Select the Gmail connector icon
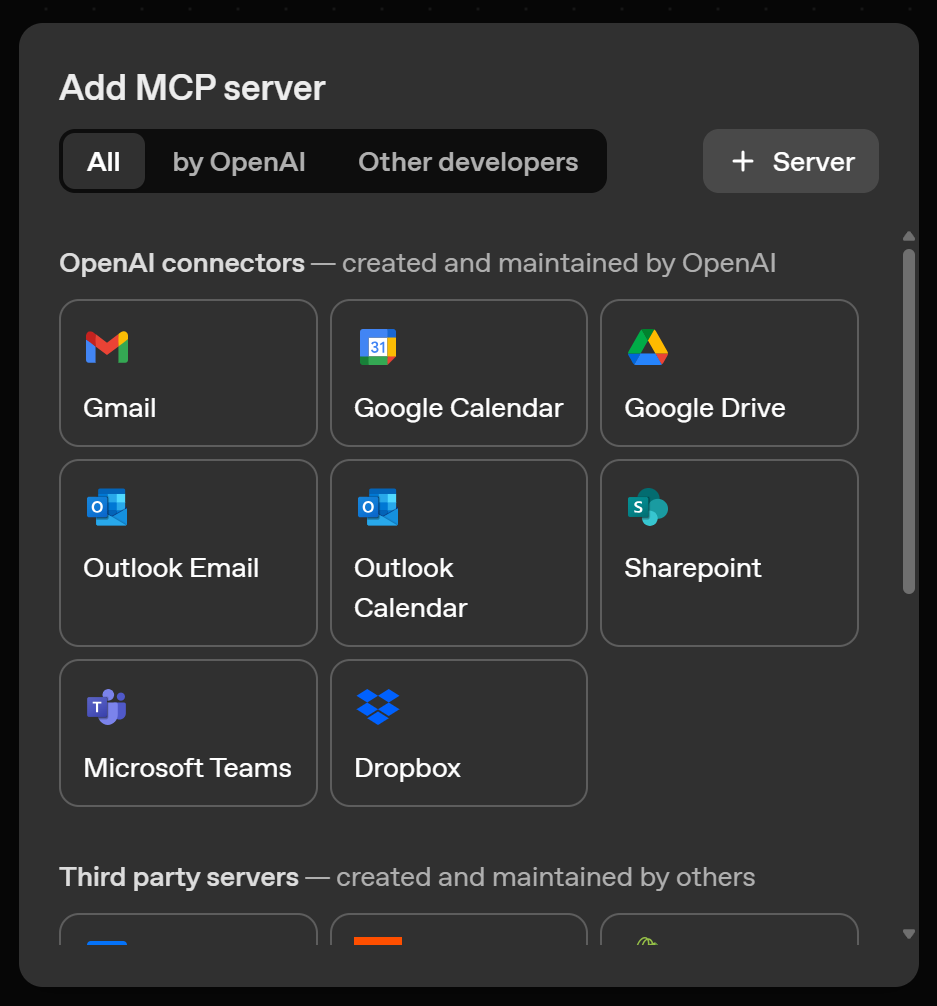This screenshot has width=937, height=1006. 104,347
